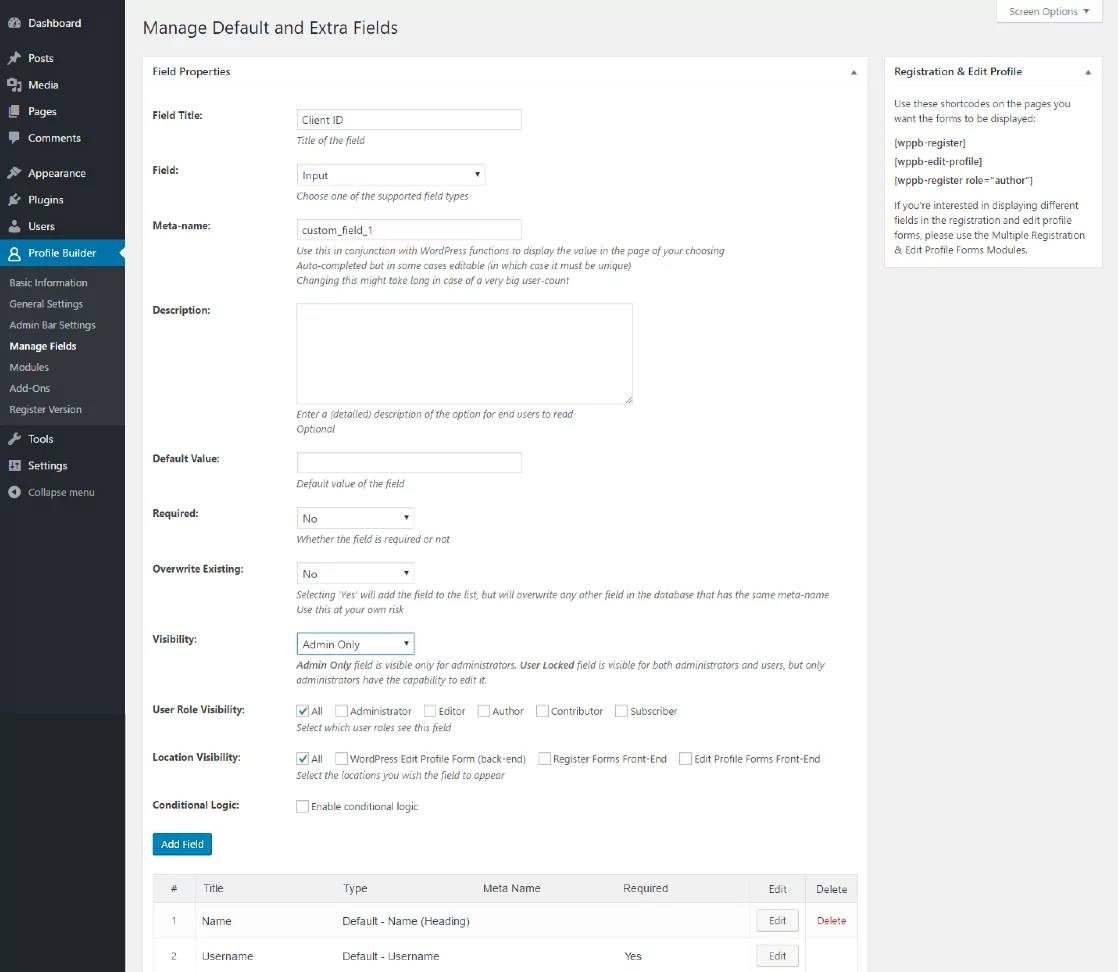
Task: Check the Editor role checkbox
Action: [x=430, y=711]
